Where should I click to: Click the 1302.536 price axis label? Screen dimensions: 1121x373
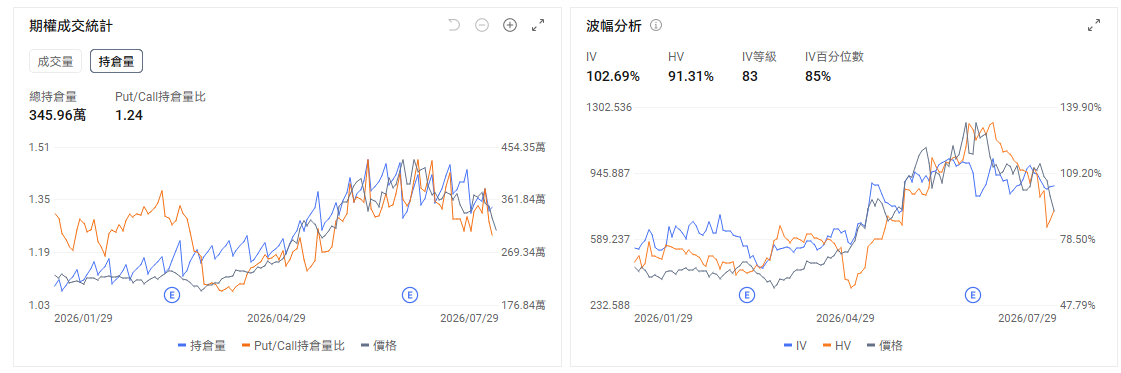click(x=609, y=107)
